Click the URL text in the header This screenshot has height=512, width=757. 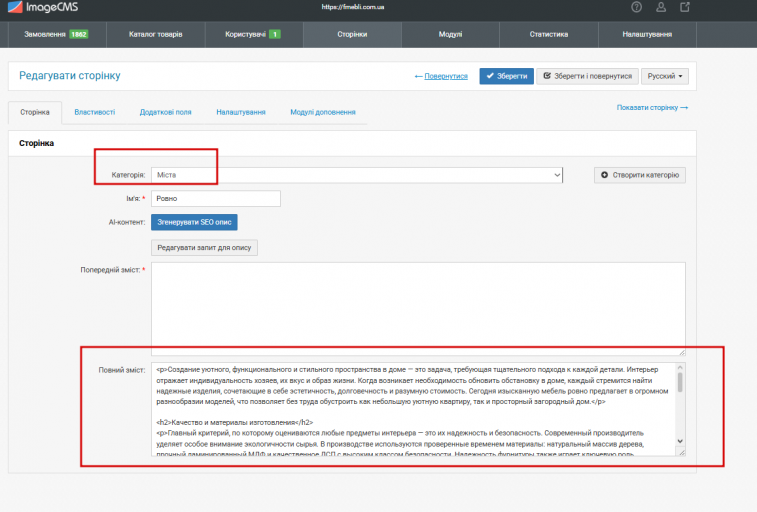click(x=353, y=7)
